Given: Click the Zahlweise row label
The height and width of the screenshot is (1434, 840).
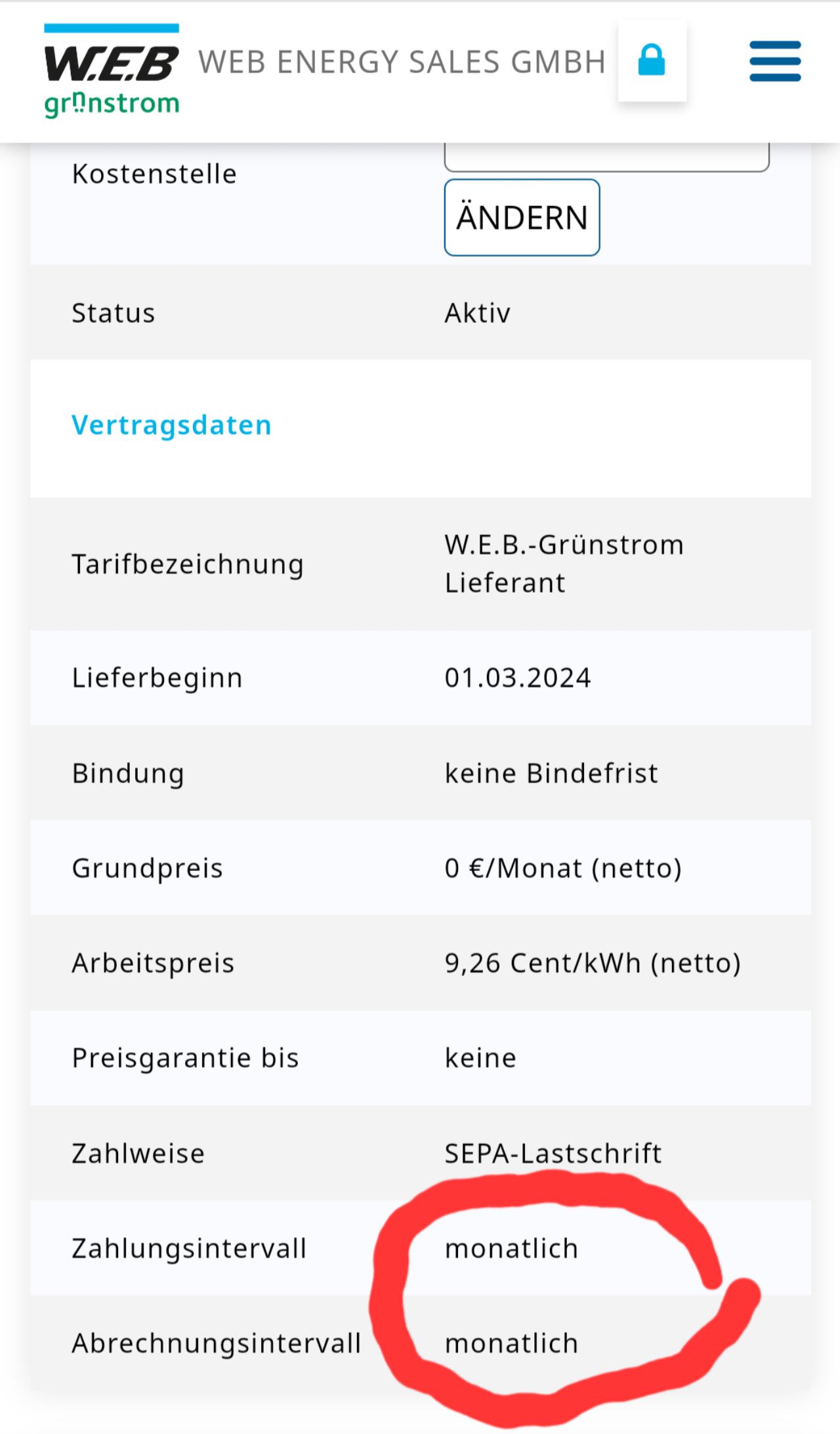Looking at the screenshot, I should (138, 1153).
